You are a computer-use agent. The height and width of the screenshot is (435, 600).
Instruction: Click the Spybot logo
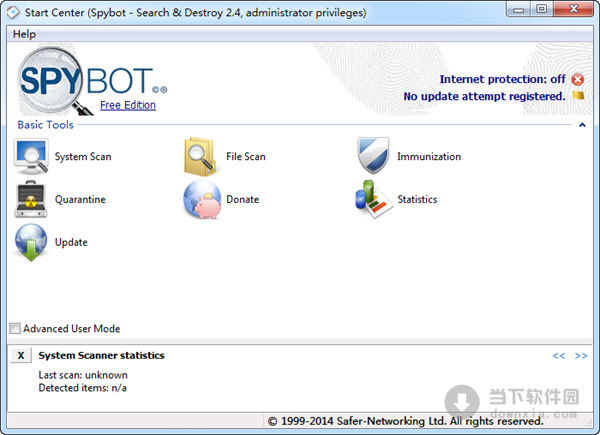click(85, 80)
